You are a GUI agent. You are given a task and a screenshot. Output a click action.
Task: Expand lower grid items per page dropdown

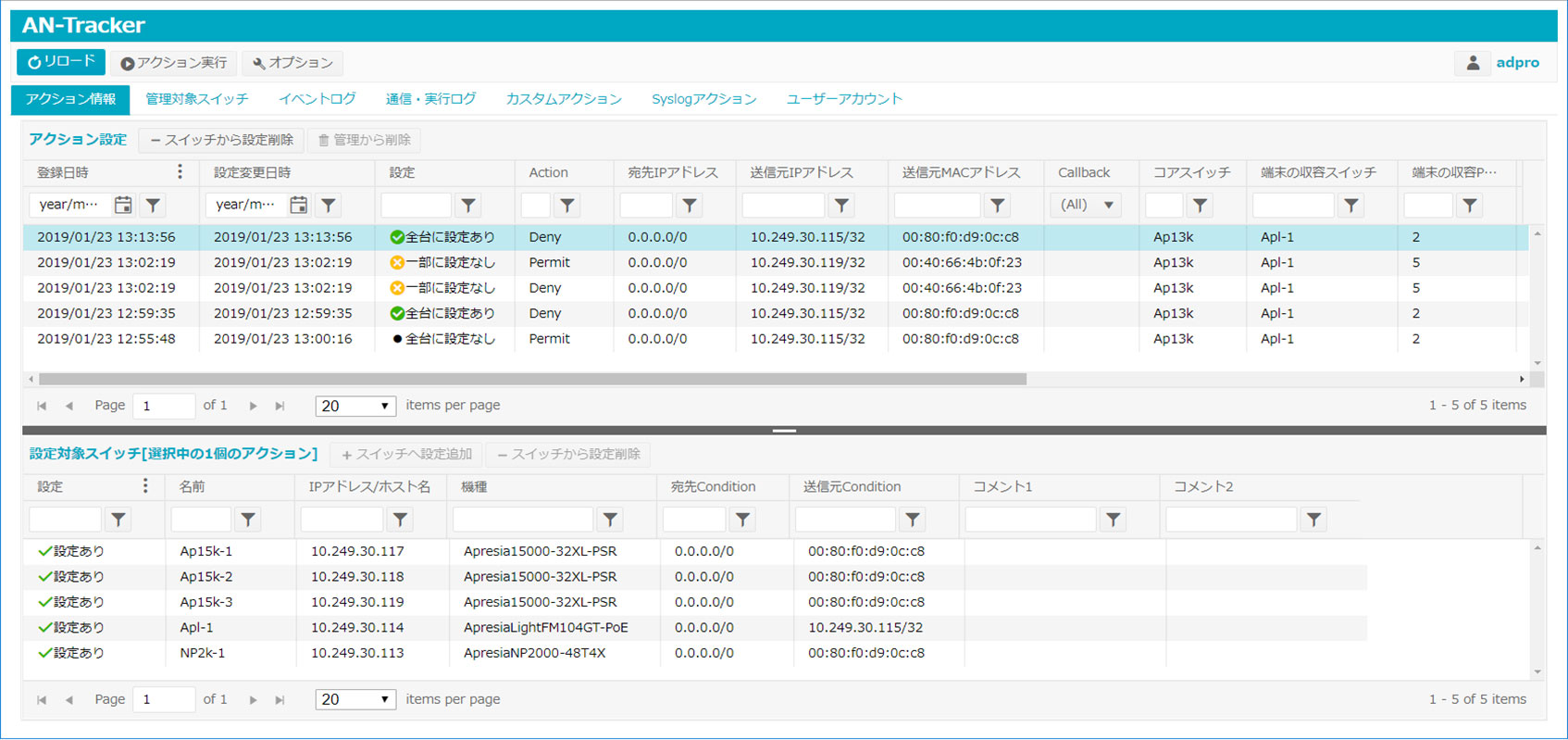pos(355,700)
